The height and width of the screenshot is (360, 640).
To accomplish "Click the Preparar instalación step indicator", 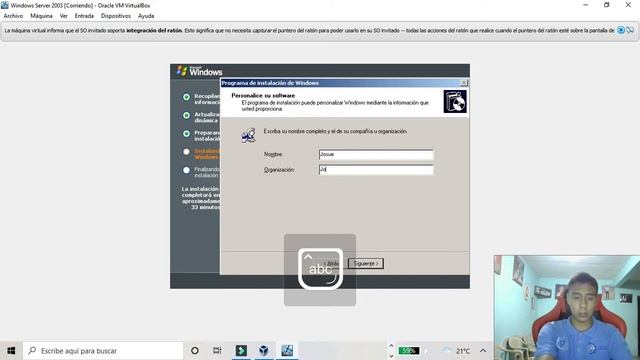I will click(187, 133).
